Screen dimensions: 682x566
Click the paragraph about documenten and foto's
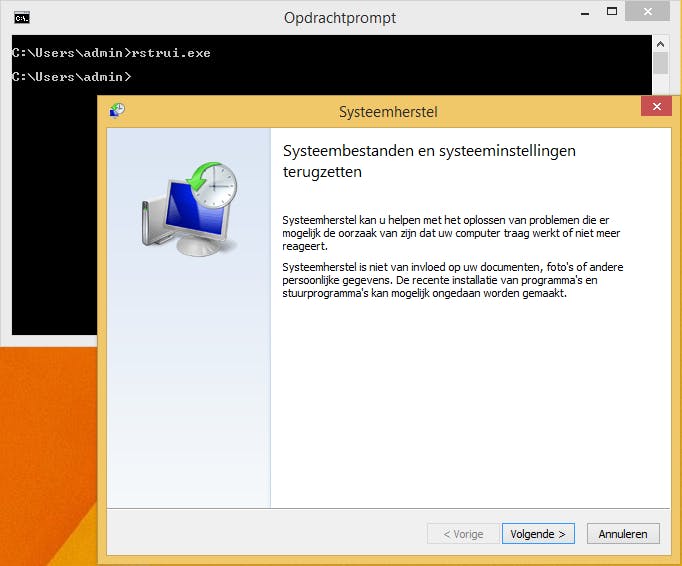tap(453, 280)
